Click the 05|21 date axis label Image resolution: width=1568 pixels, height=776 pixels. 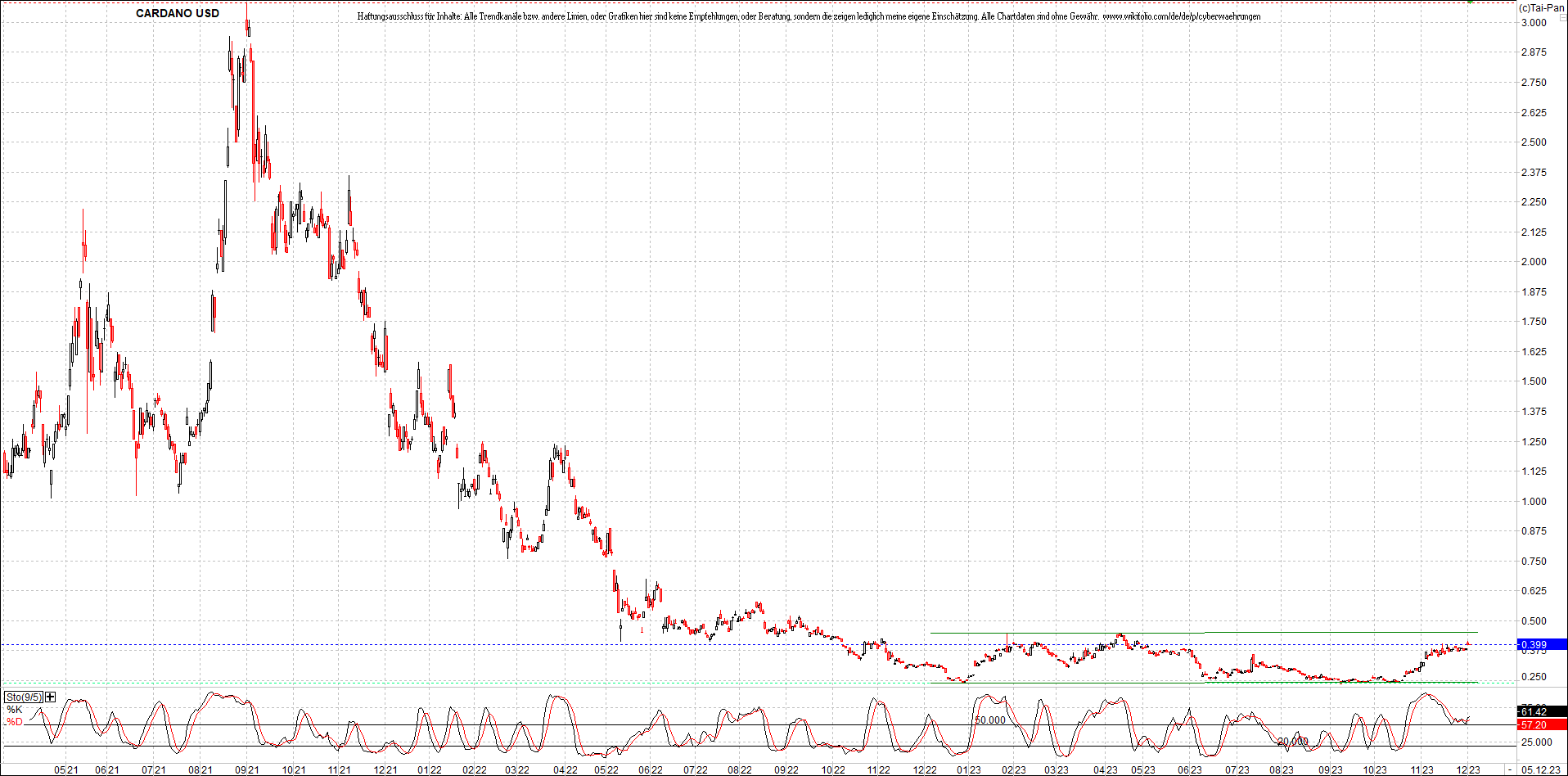[x=66, y=769]
